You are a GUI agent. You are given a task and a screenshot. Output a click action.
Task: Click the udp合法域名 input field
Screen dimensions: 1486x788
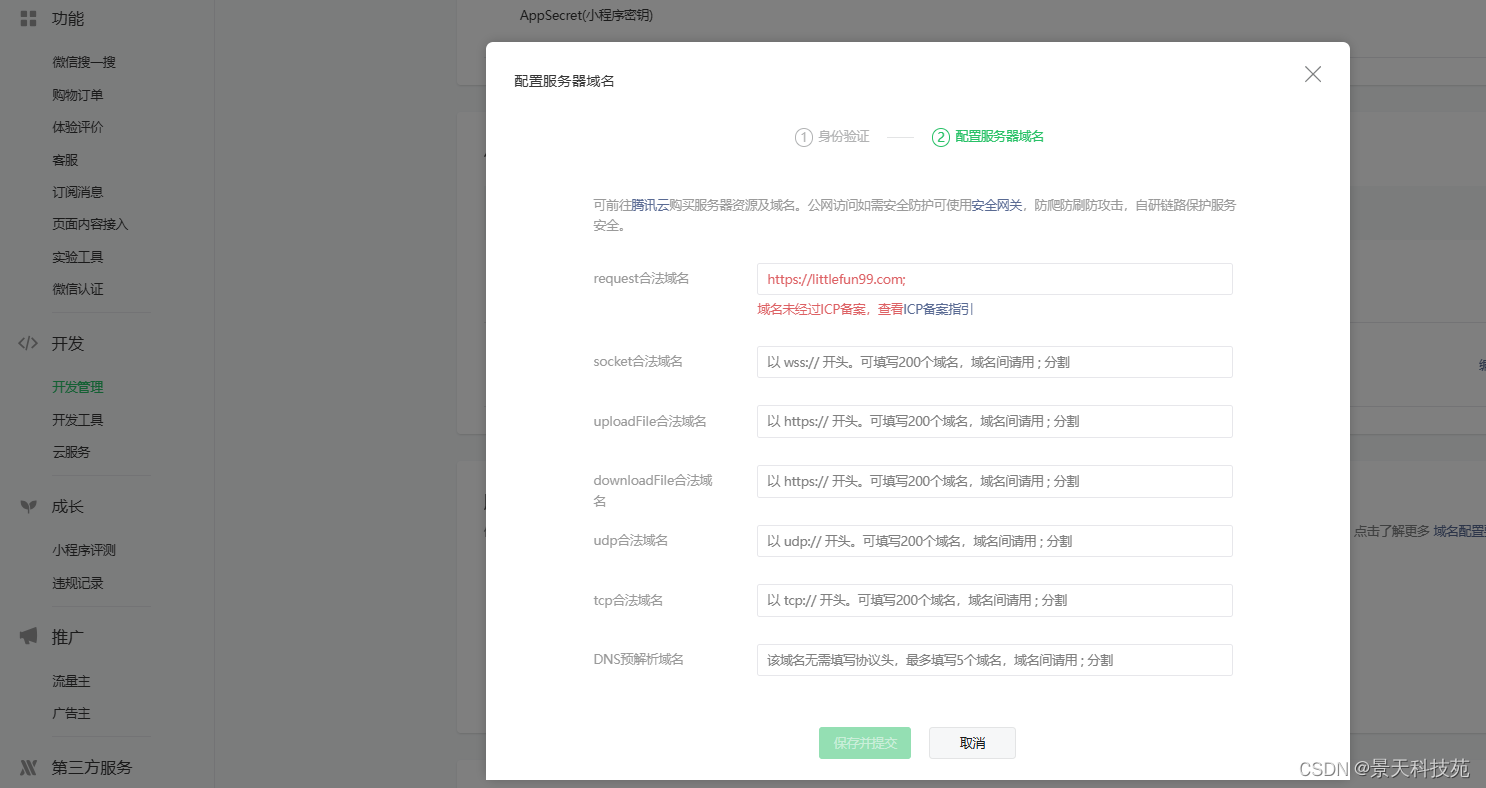994,541
